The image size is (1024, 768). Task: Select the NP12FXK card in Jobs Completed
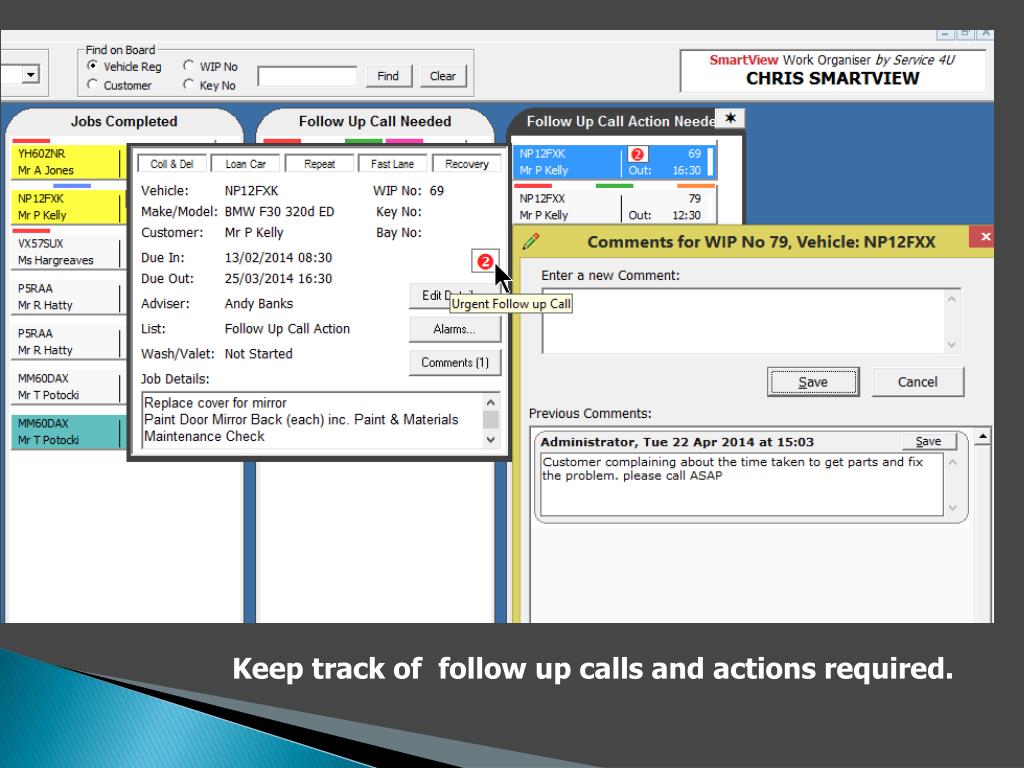[x=67, y=207]
